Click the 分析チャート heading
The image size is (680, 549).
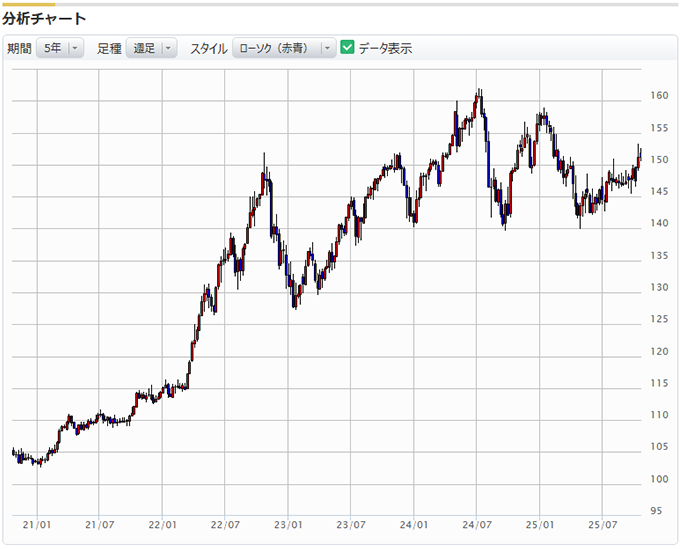click(x=44, y=18)
